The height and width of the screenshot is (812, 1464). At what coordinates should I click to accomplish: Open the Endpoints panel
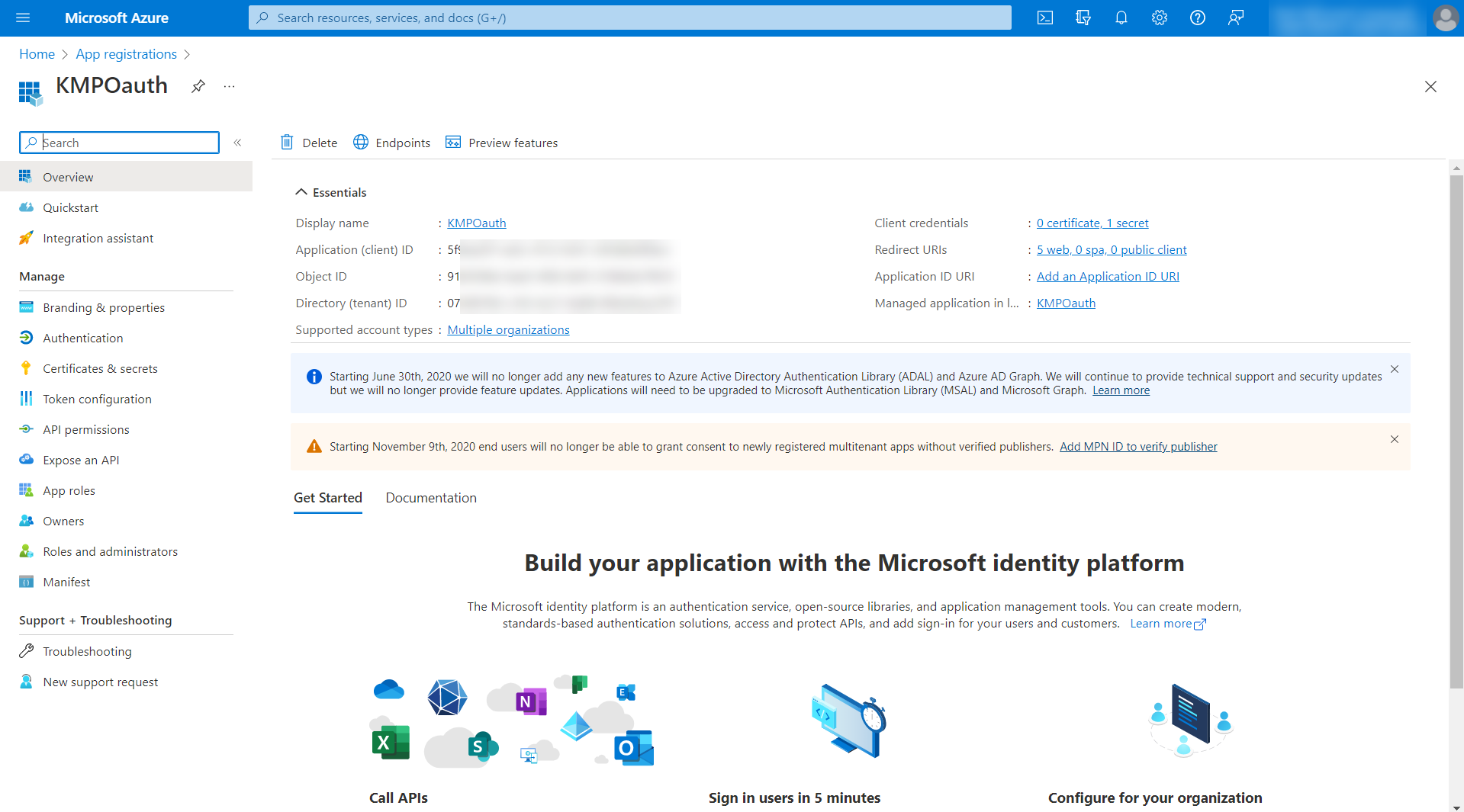(x=391, y=143)
